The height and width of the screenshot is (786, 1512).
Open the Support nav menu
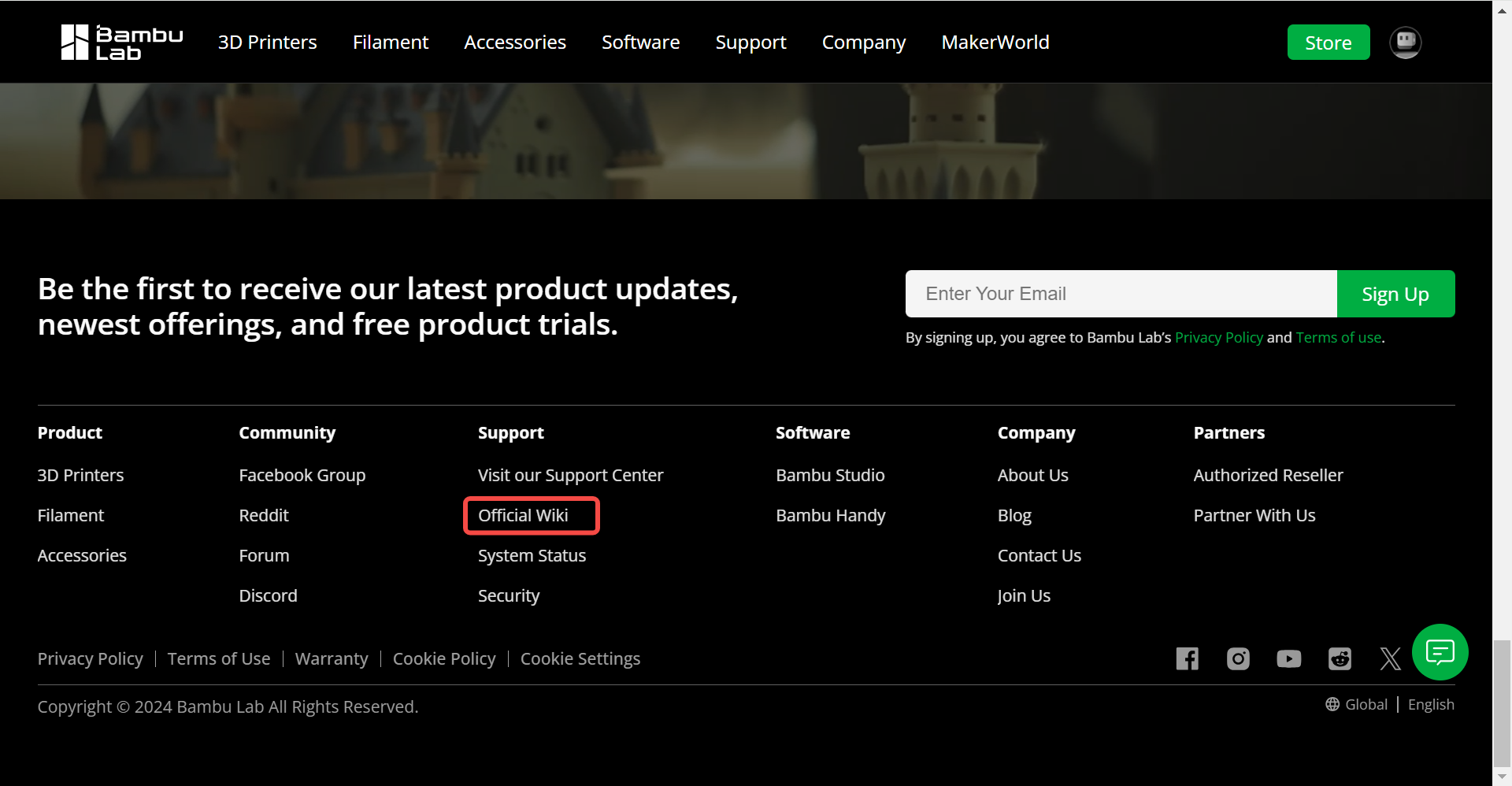tap(751, 43)
